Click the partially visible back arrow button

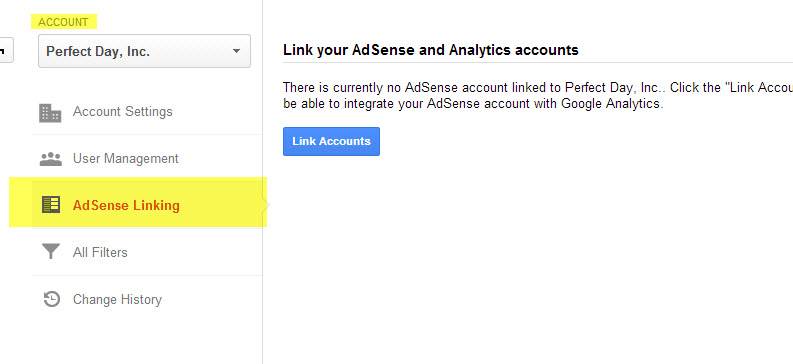[6, 51]
